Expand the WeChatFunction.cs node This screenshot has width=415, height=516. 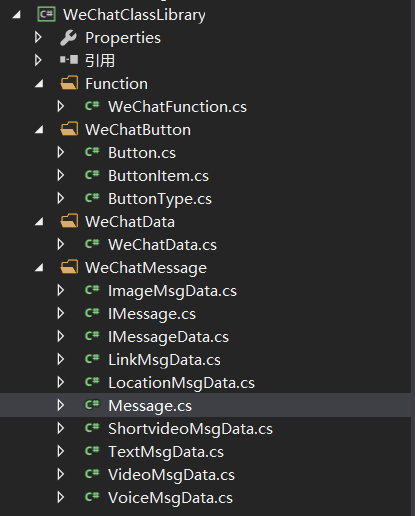61,106
